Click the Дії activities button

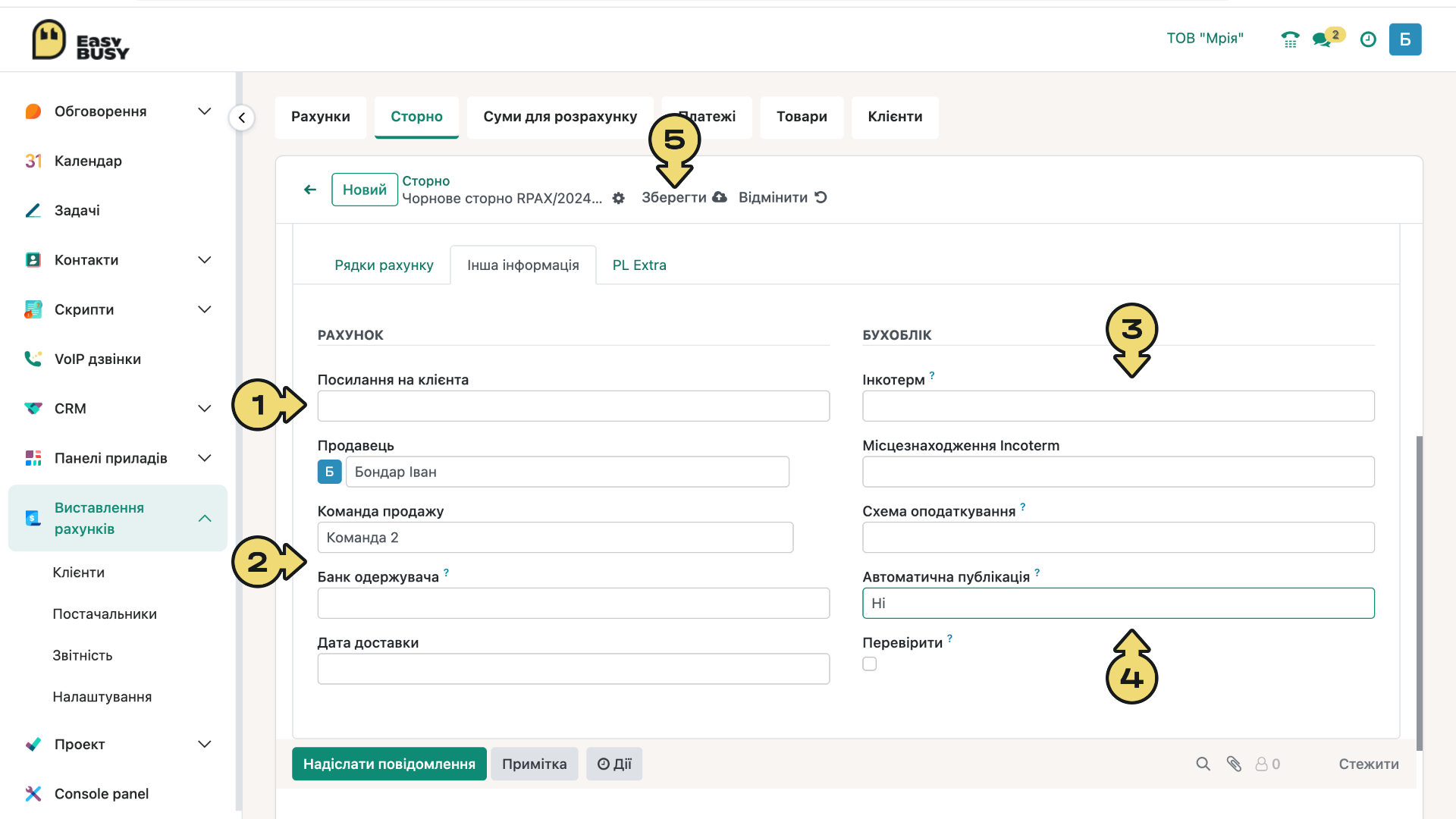[x=614, y=764]
